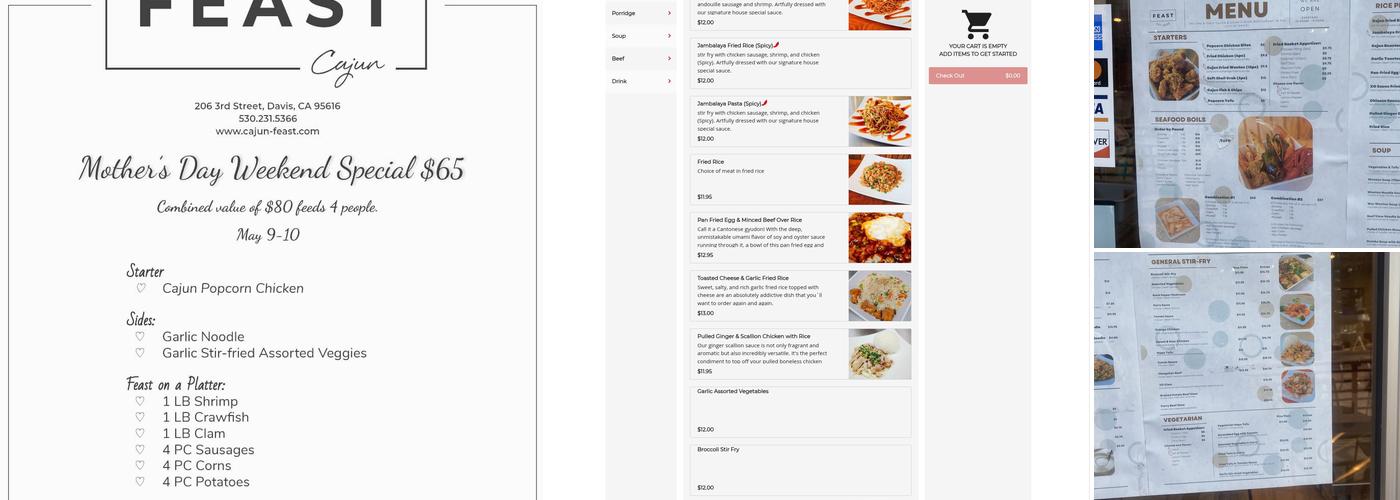This screenshot has height=500, width=1400.
Task: Open Pan Fried Egg & Minced Beef photo
Action: 880,238
